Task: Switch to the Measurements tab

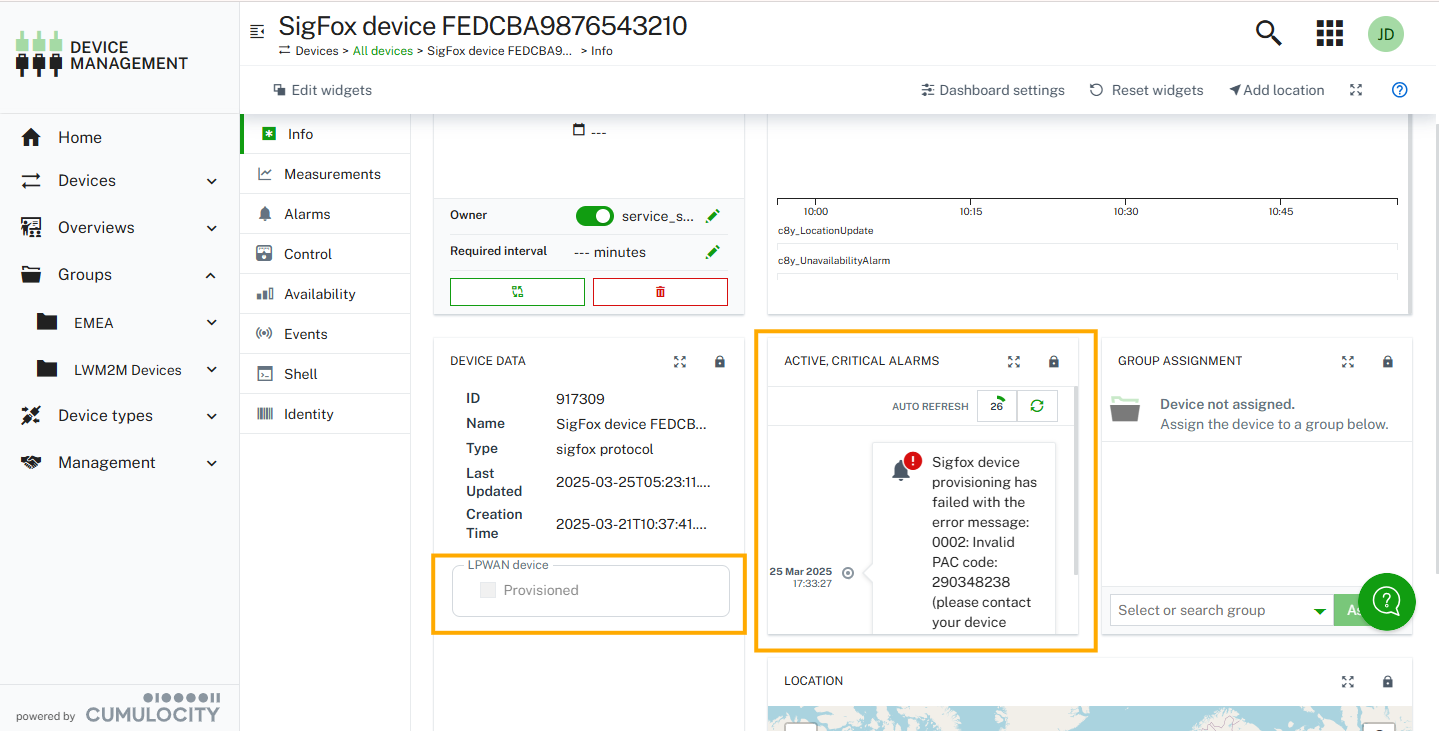Action: click(331, 174)
